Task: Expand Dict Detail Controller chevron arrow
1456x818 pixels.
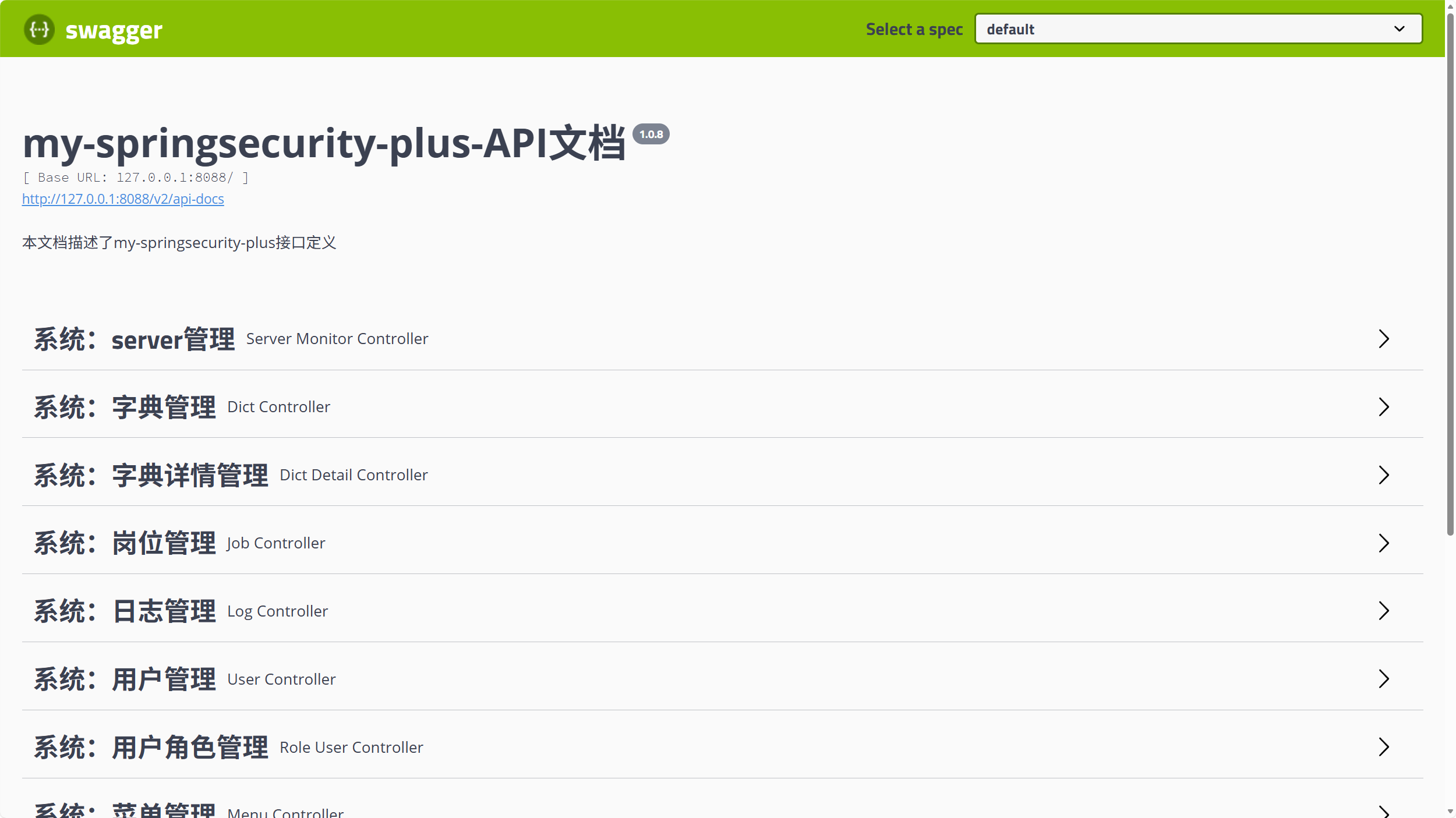Action: pyautogui.click(x=1384, y=475)
